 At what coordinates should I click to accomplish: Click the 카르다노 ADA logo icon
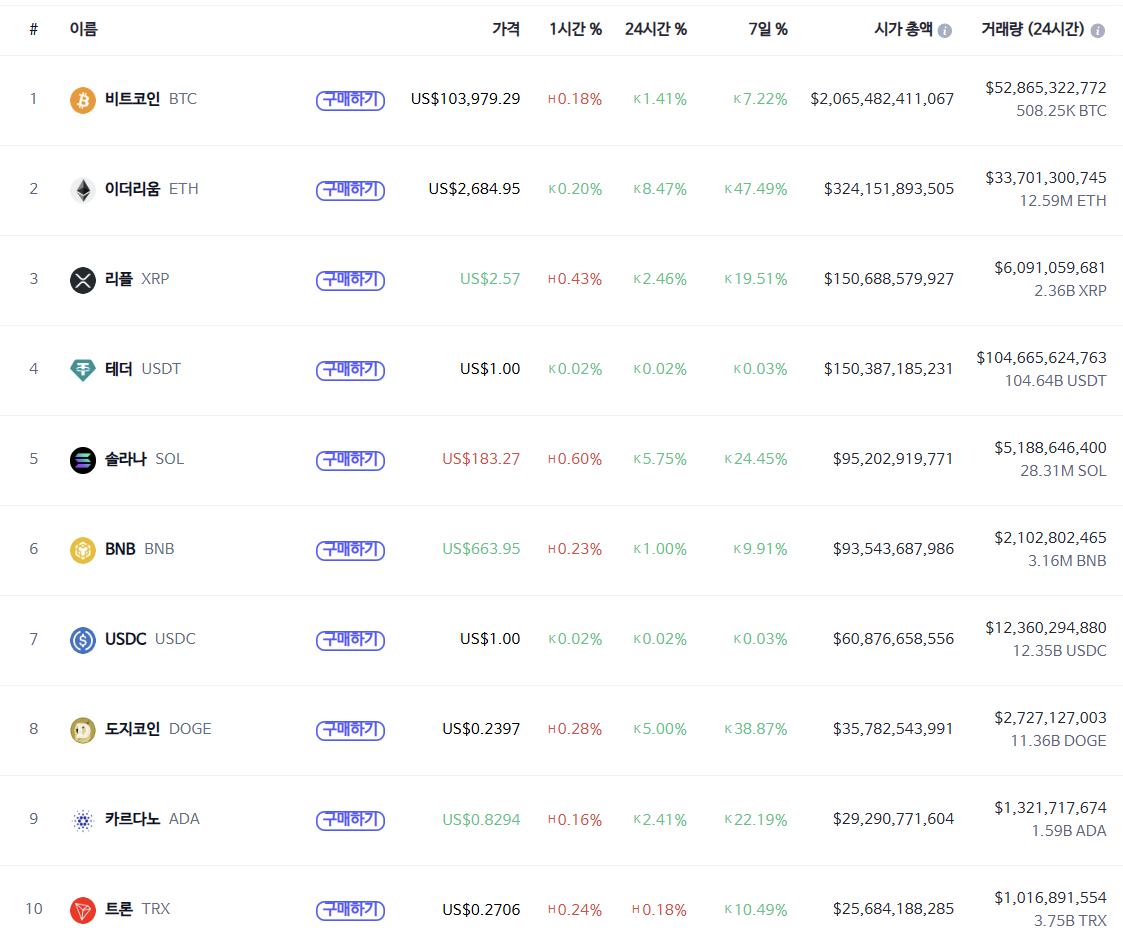click(x=83, y=819)
